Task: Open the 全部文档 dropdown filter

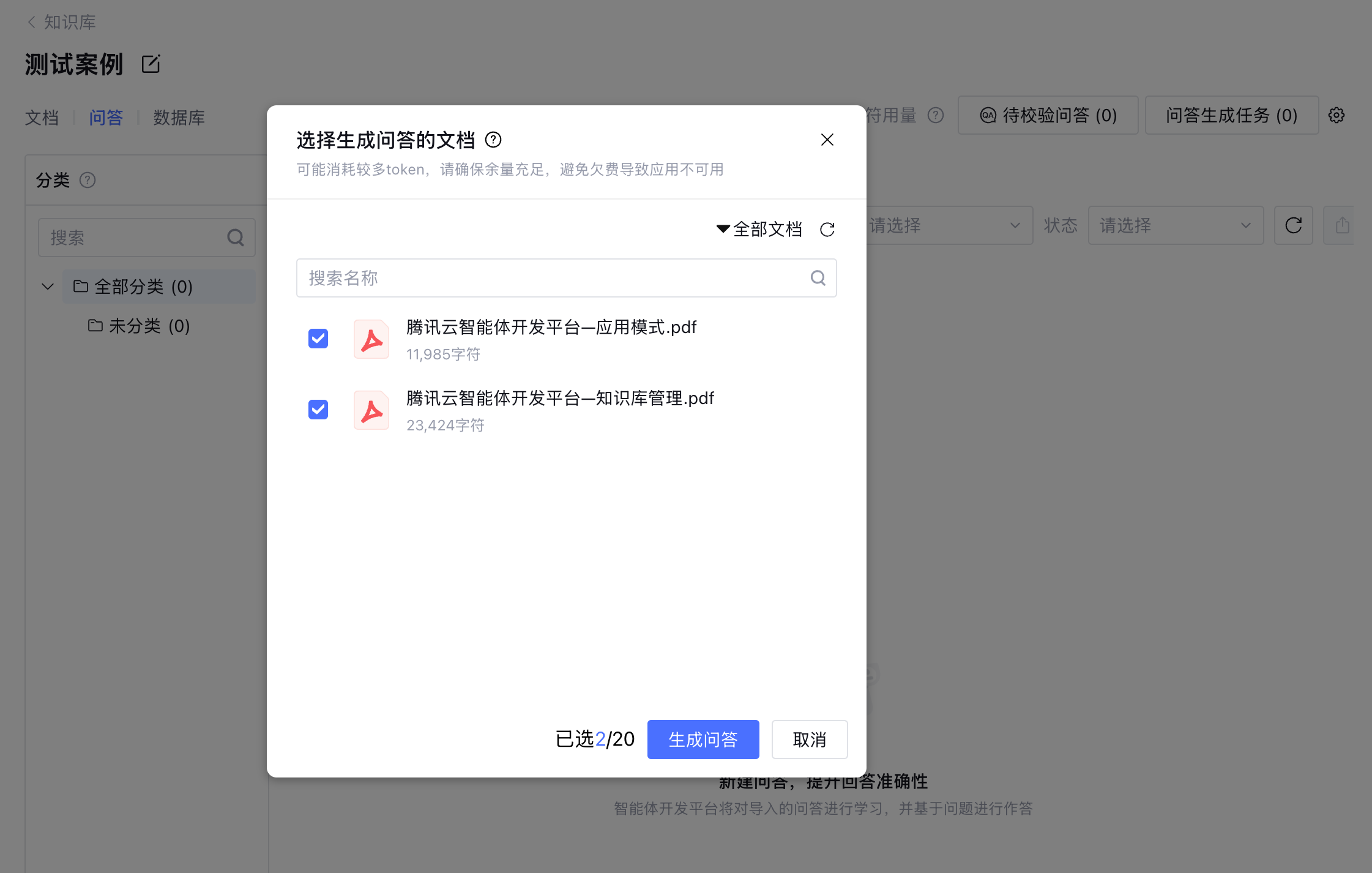Action: [759, 230]
